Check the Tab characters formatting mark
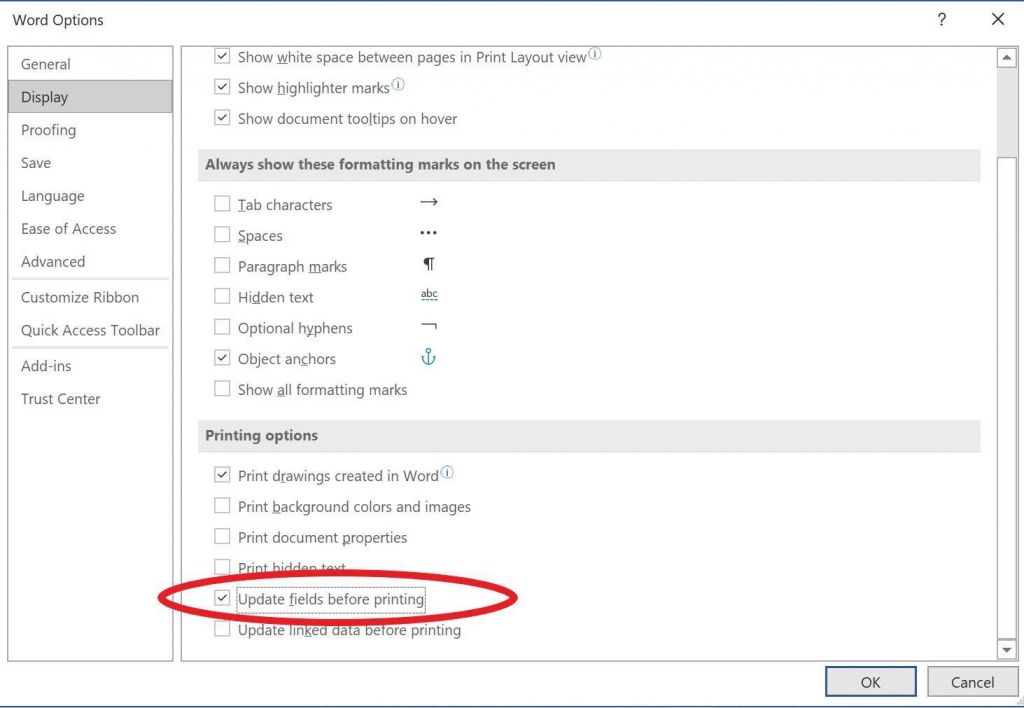Screen dimensions: 1024x708 [222, 202]
